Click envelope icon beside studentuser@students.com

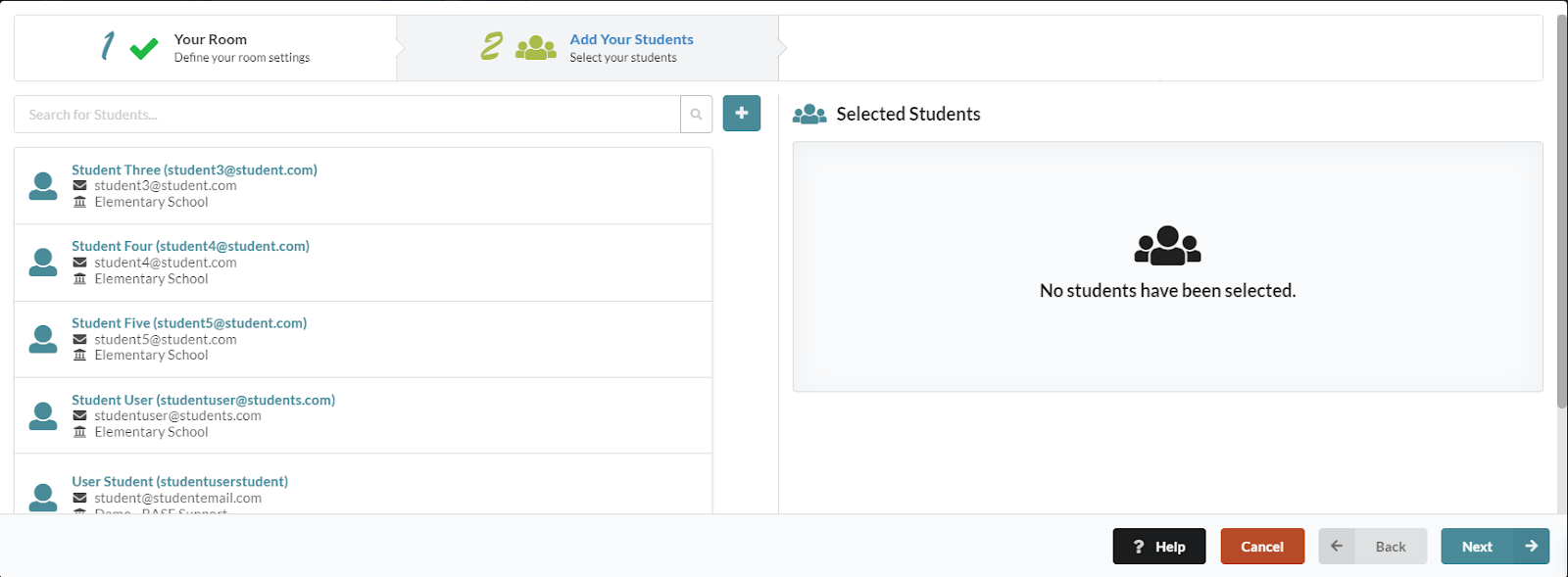coord(80,415)
